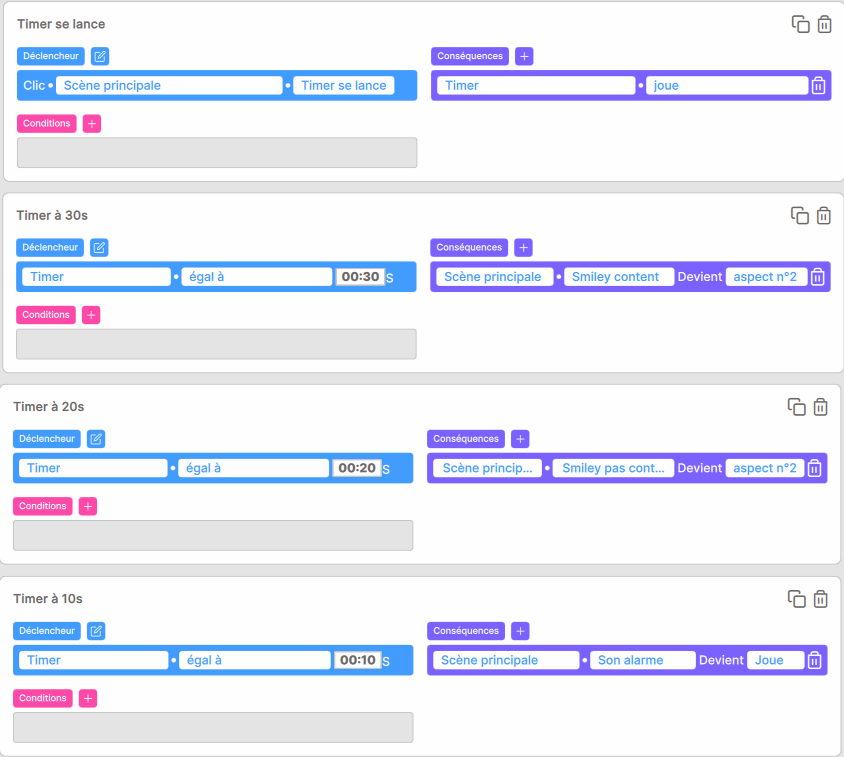Delete the "Timer à 30s" interaction block
Viewport: 844px width, 757px height.
pyautogui.click(x=823, y=215)
